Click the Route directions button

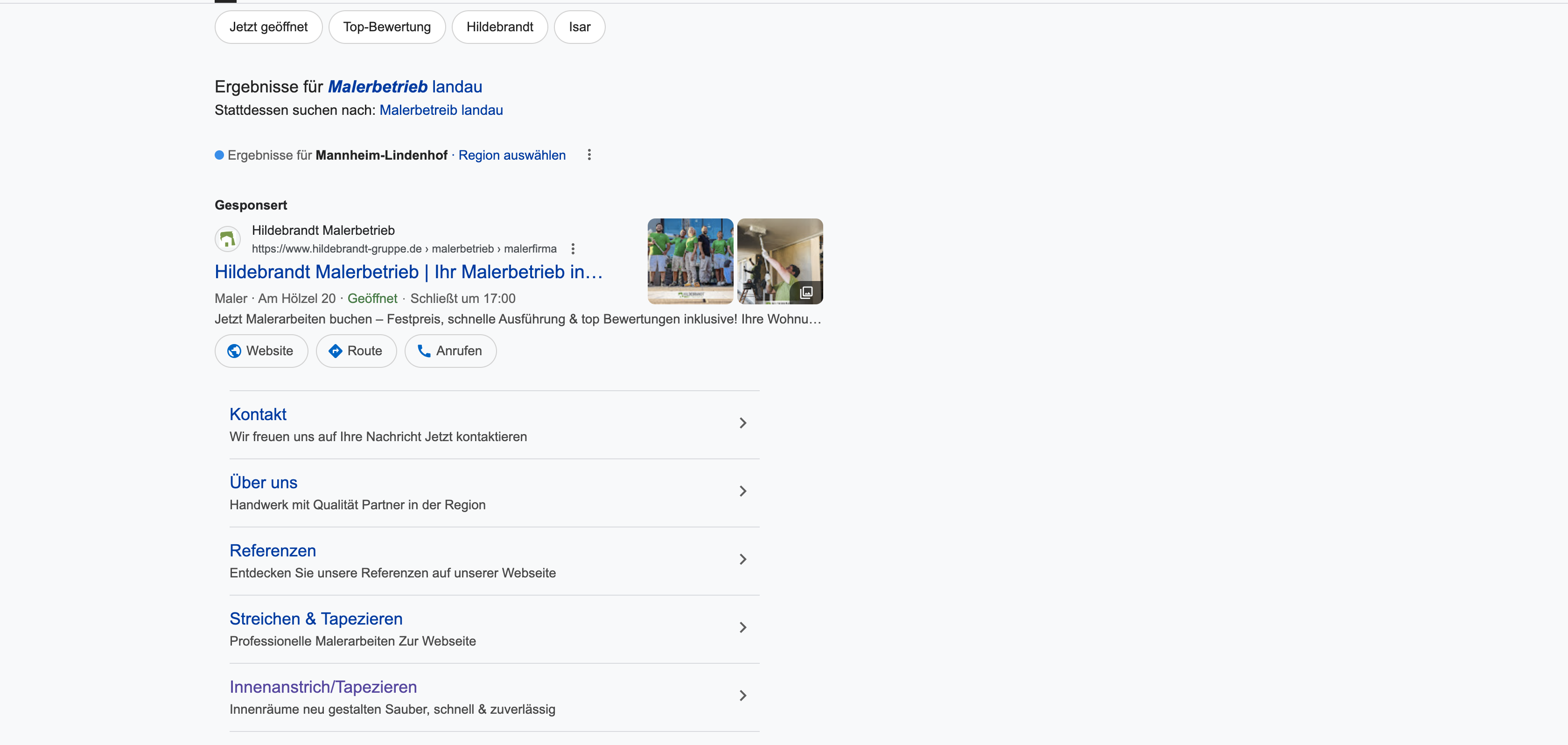coord(356,351)
